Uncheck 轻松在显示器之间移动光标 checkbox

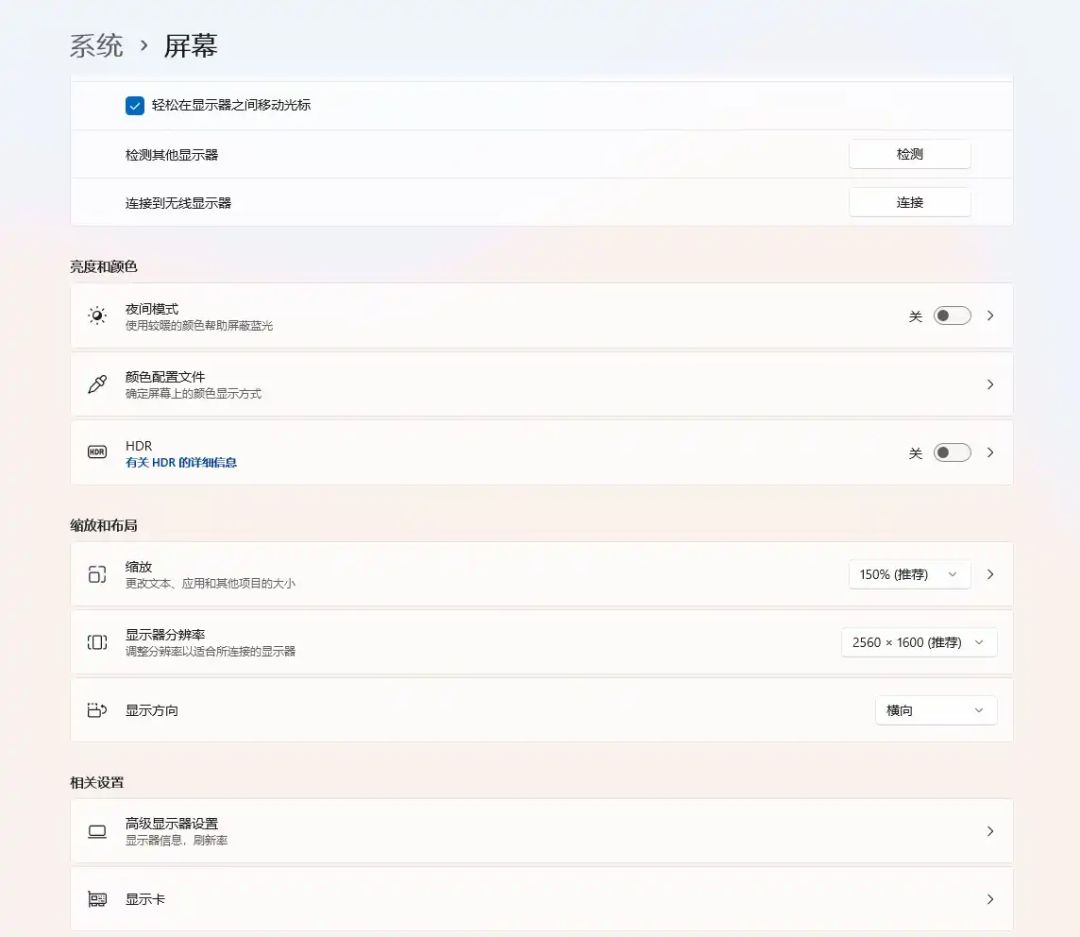pyautogui.click(x=135, y=105)
